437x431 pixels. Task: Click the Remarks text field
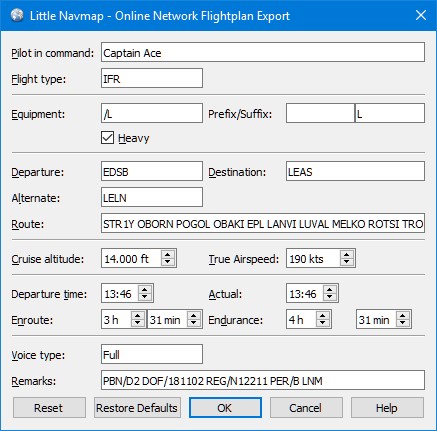(x=263, y=380)
